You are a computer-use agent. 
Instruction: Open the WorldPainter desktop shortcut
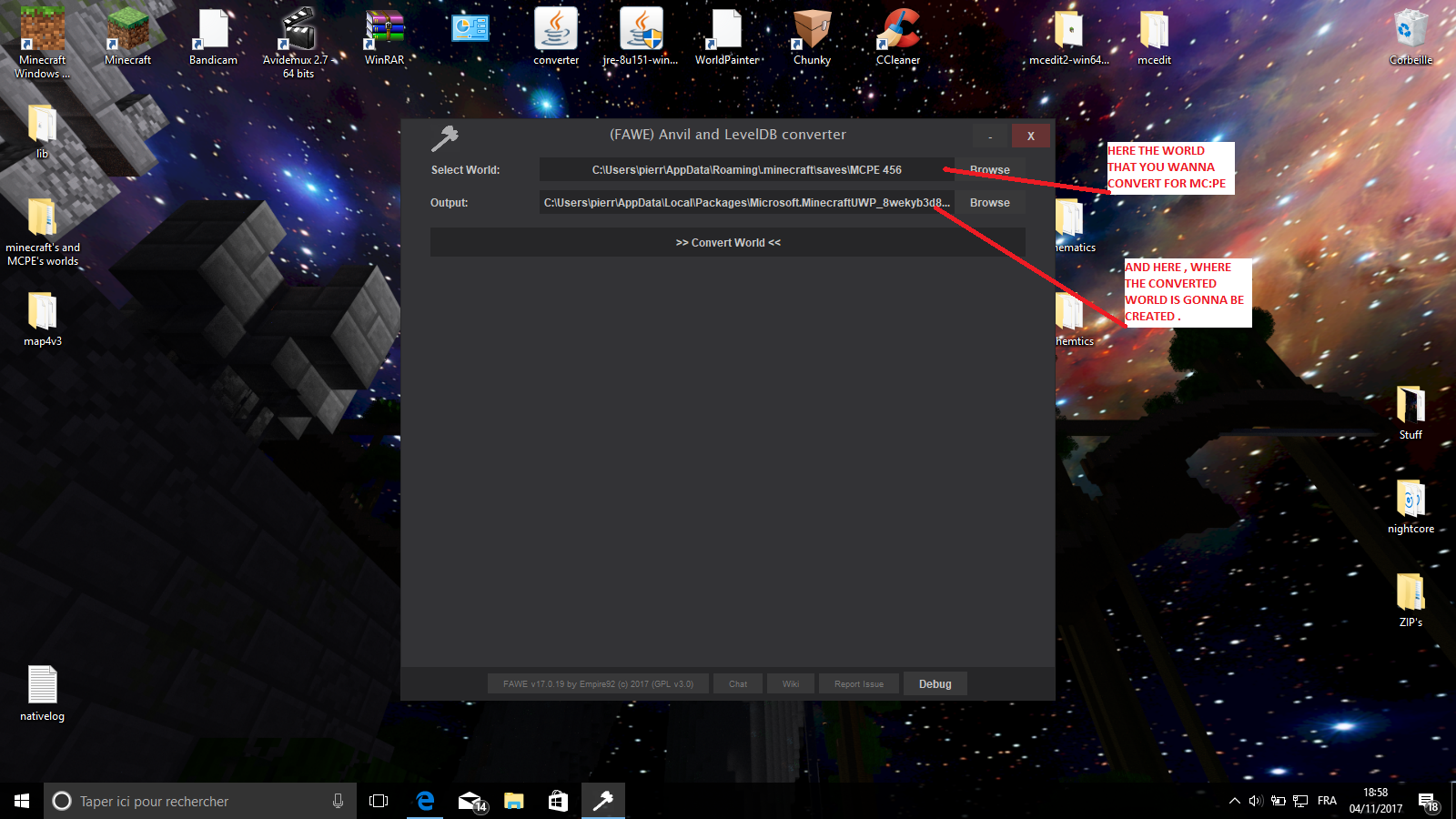click(726, 38)
